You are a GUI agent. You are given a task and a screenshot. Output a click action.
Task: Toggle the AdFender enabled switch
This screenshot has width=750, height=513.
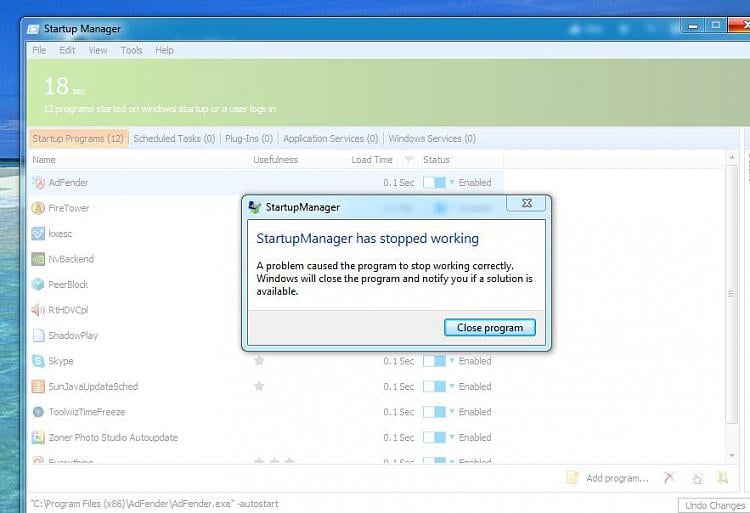[434, 183]
